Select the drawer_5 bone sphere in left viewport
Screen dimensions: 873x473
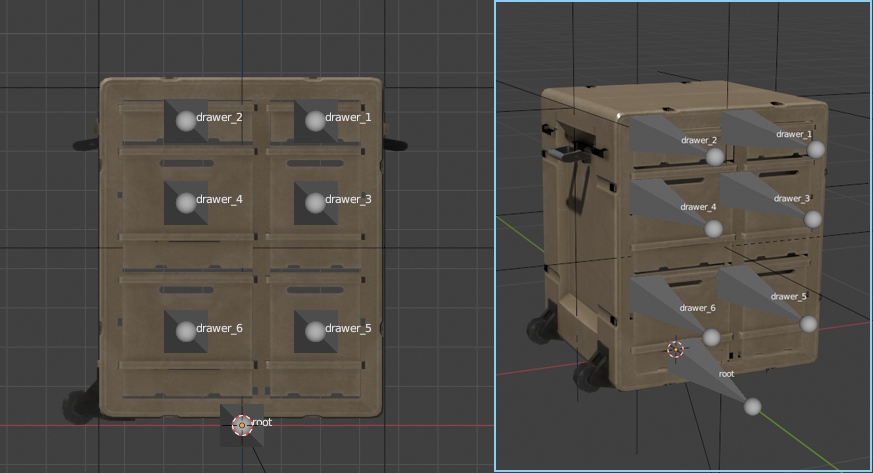coord(315,332)
